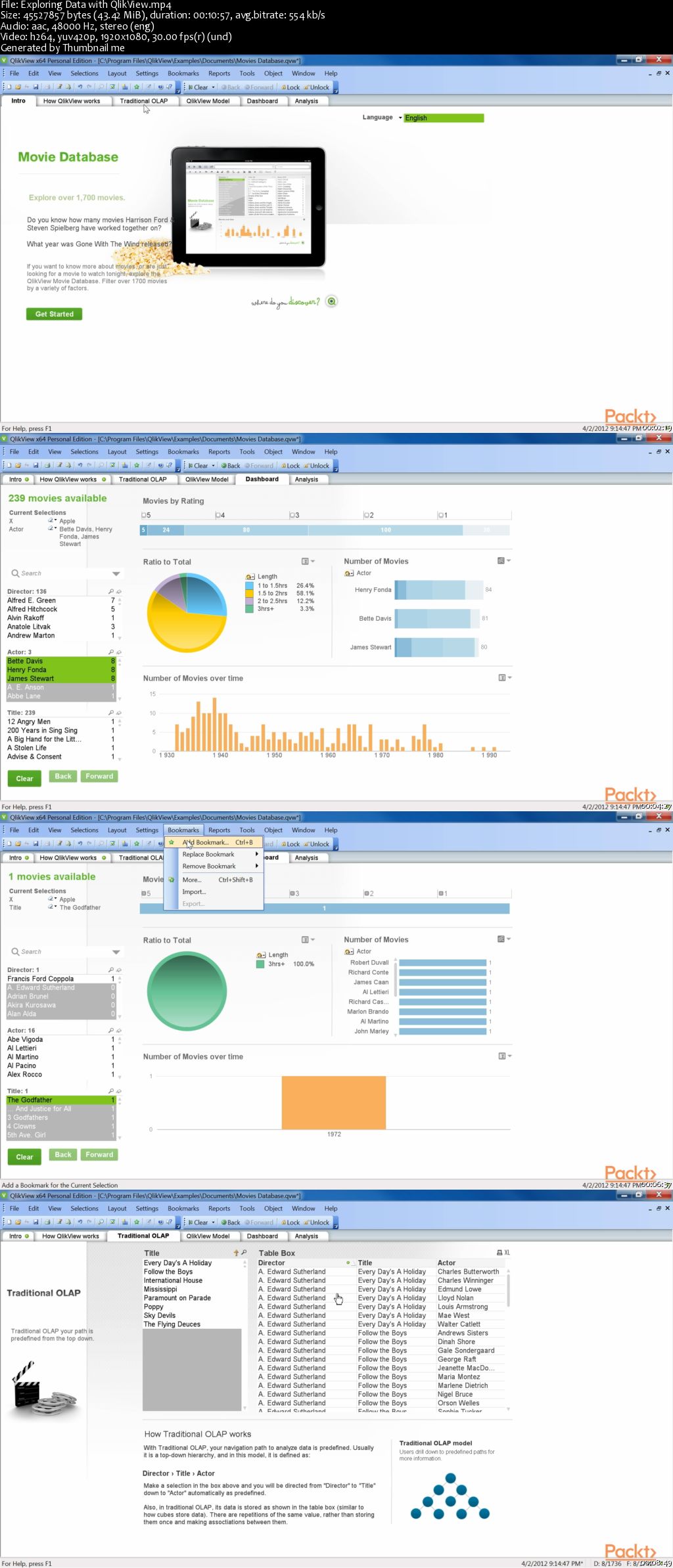Click the purple 2 to 2.5hrs legend swatch
This screenshot has height=1568, width=673.
click(x=250, y=601)
